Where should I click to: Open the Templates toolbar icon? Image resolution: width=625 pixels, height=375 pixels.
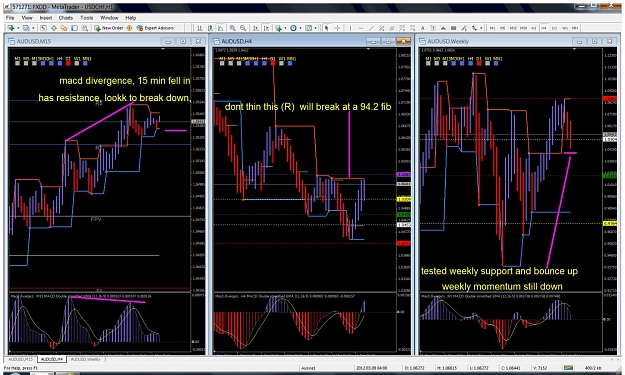pos(309,28)
